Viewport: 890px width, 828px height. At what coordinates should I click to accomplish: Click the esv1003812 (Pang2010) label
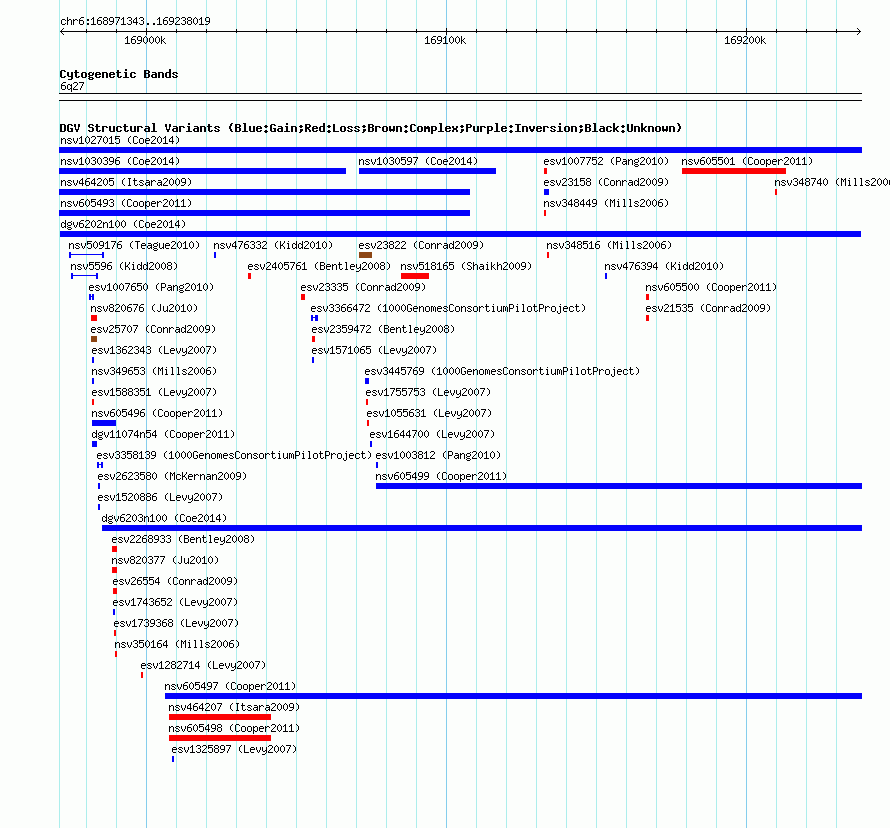[x=438, y=455]
